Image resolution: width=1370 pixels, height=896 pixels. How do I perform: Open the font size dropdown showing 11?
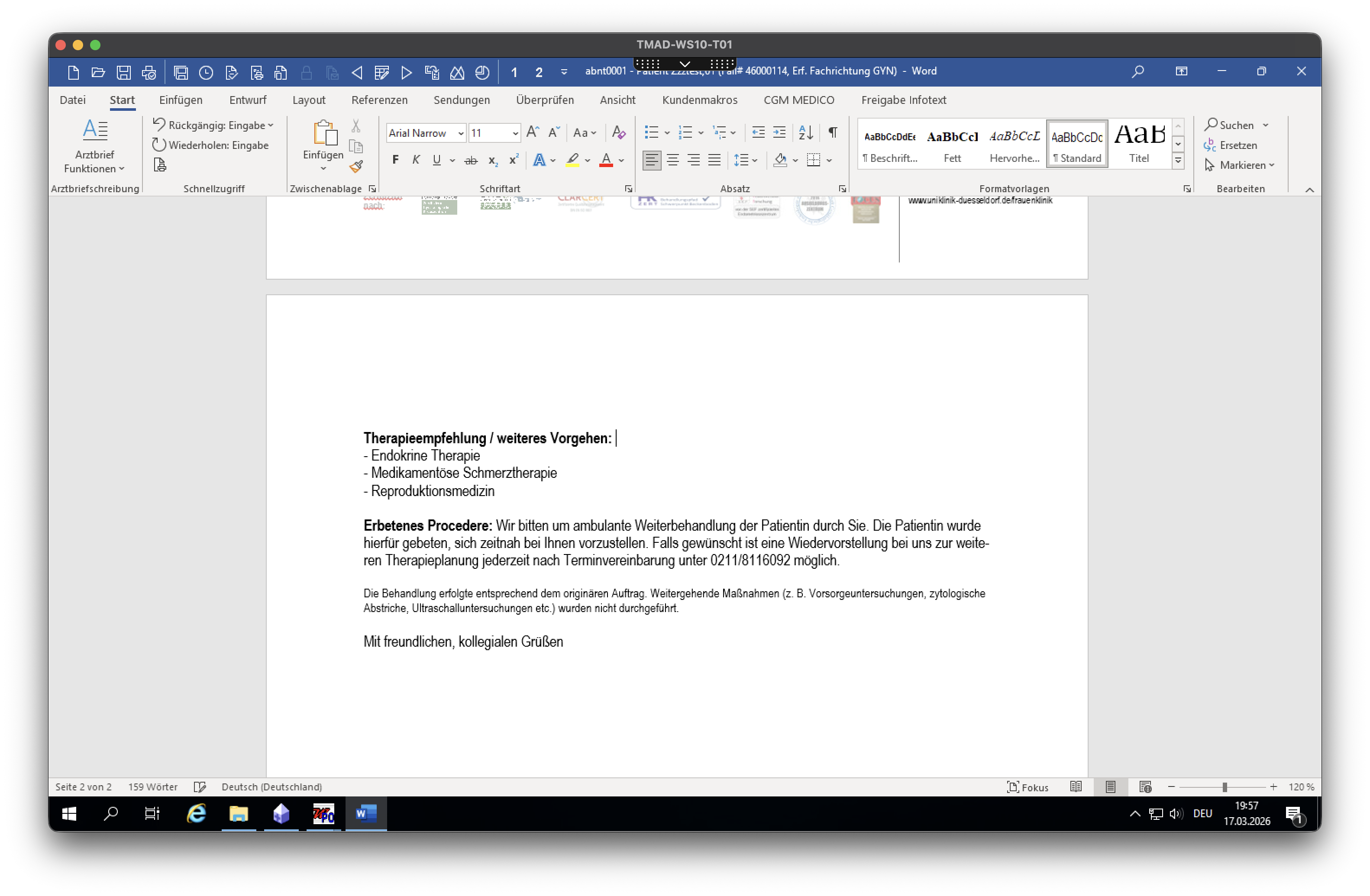point(515,133)
